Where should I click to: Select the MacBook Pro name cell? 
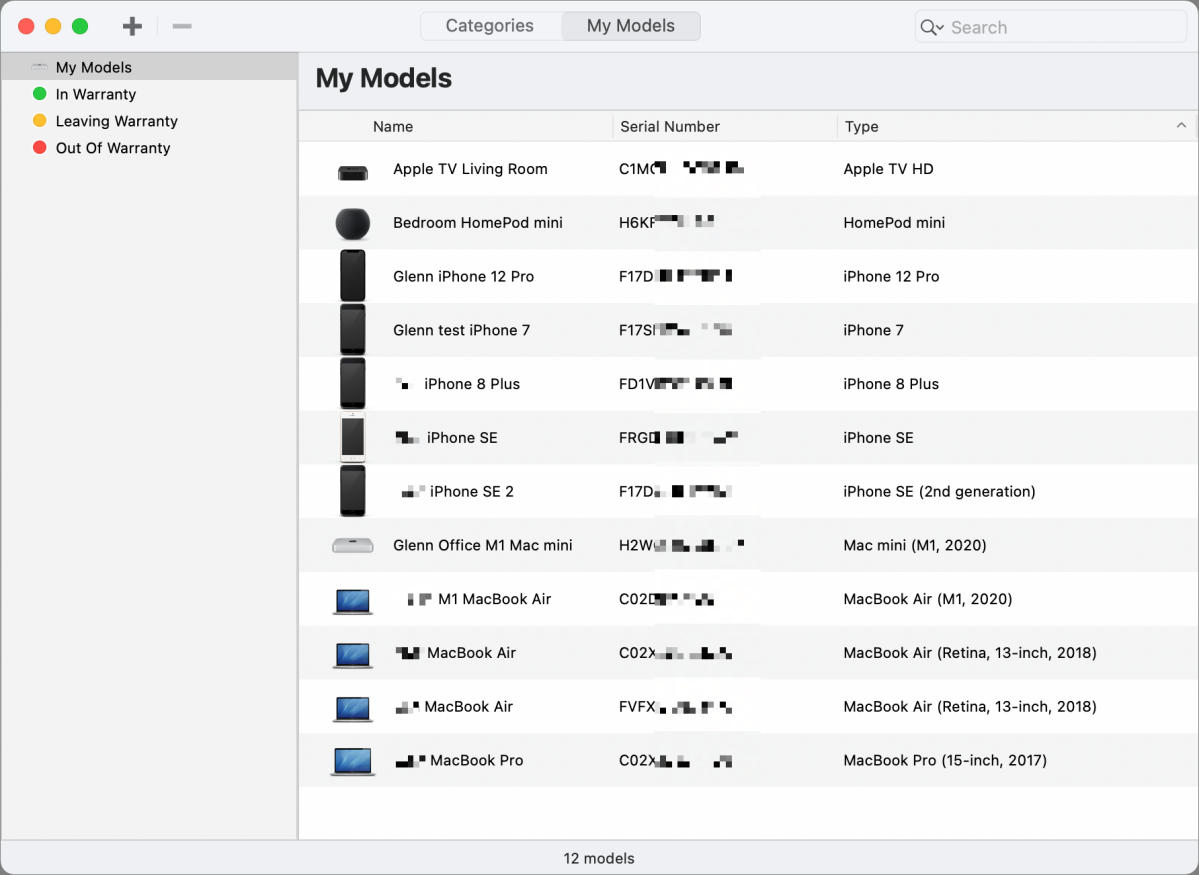click(459, 760)
